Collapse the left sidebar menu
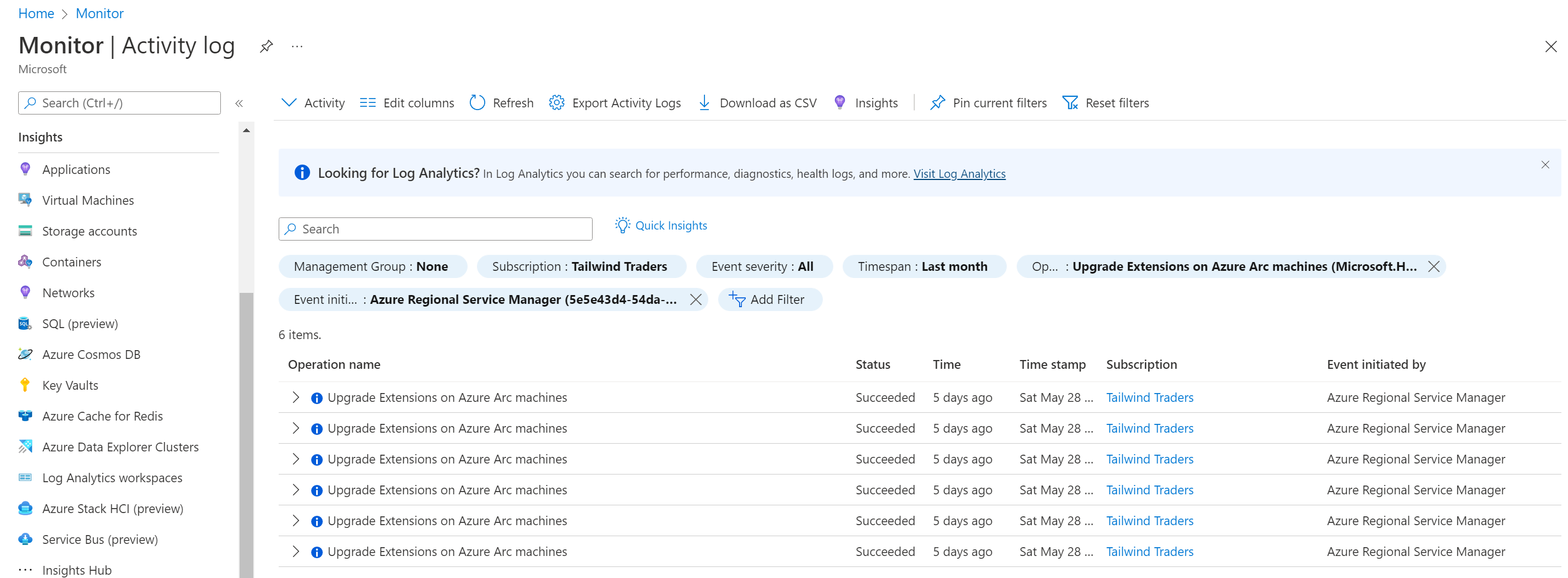Viewport: 1568px width, 578px height. tap(239, 103)
